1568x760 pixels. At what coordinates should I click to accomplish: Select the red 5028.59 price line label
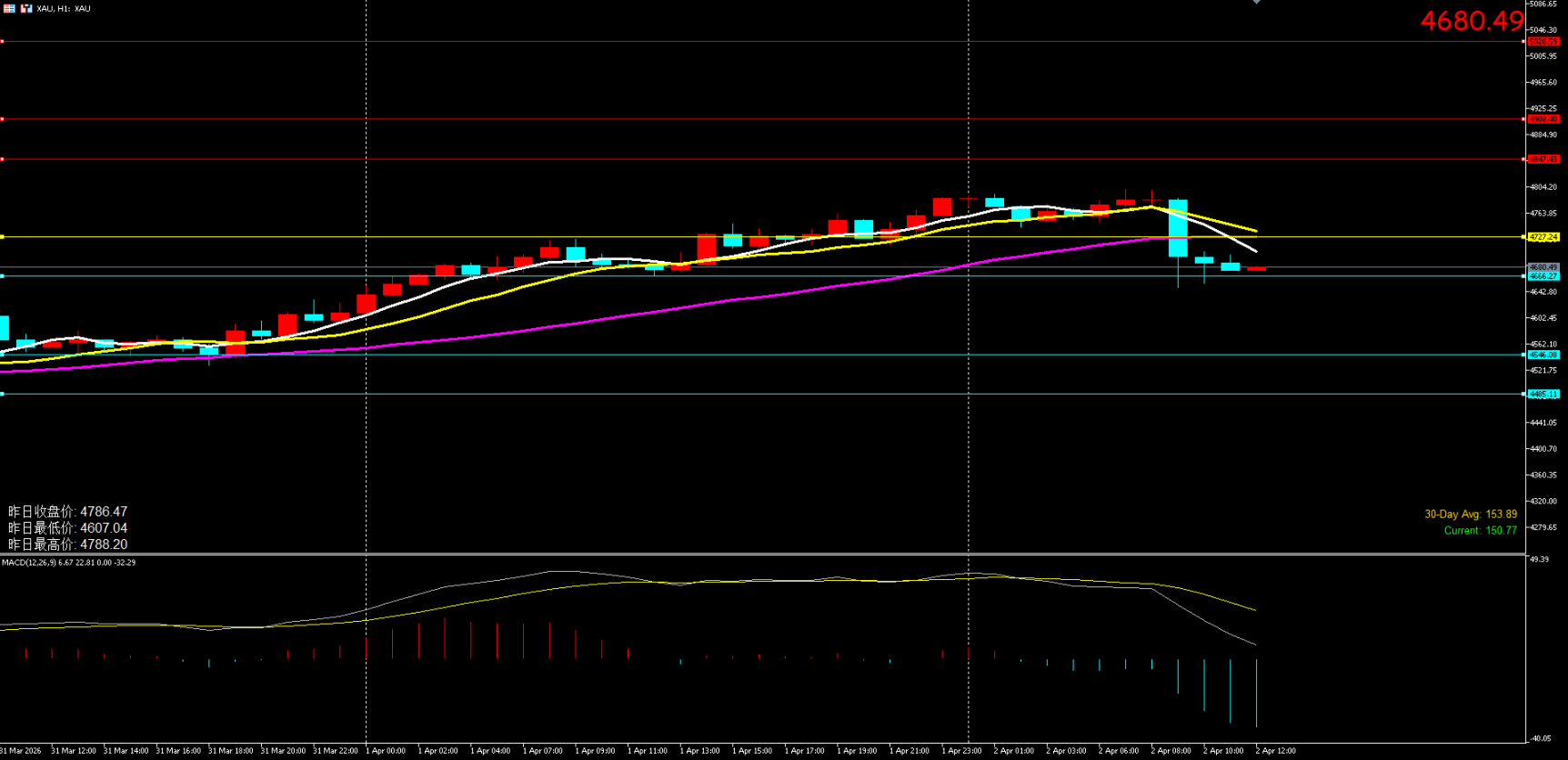click(1543, 42)
